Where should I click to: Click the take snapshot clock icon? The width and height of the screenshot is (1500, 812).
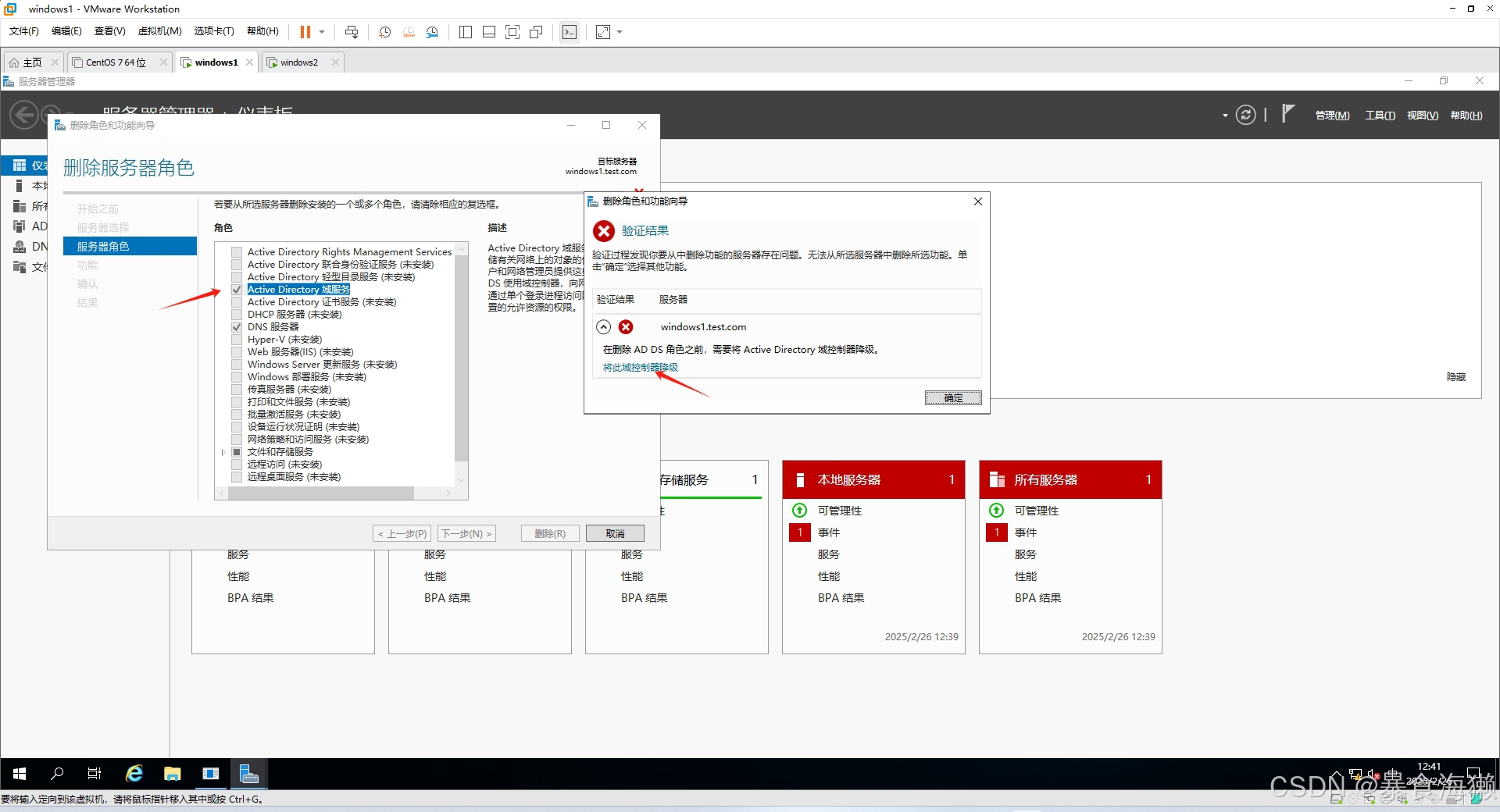click(x=384, y=32)
